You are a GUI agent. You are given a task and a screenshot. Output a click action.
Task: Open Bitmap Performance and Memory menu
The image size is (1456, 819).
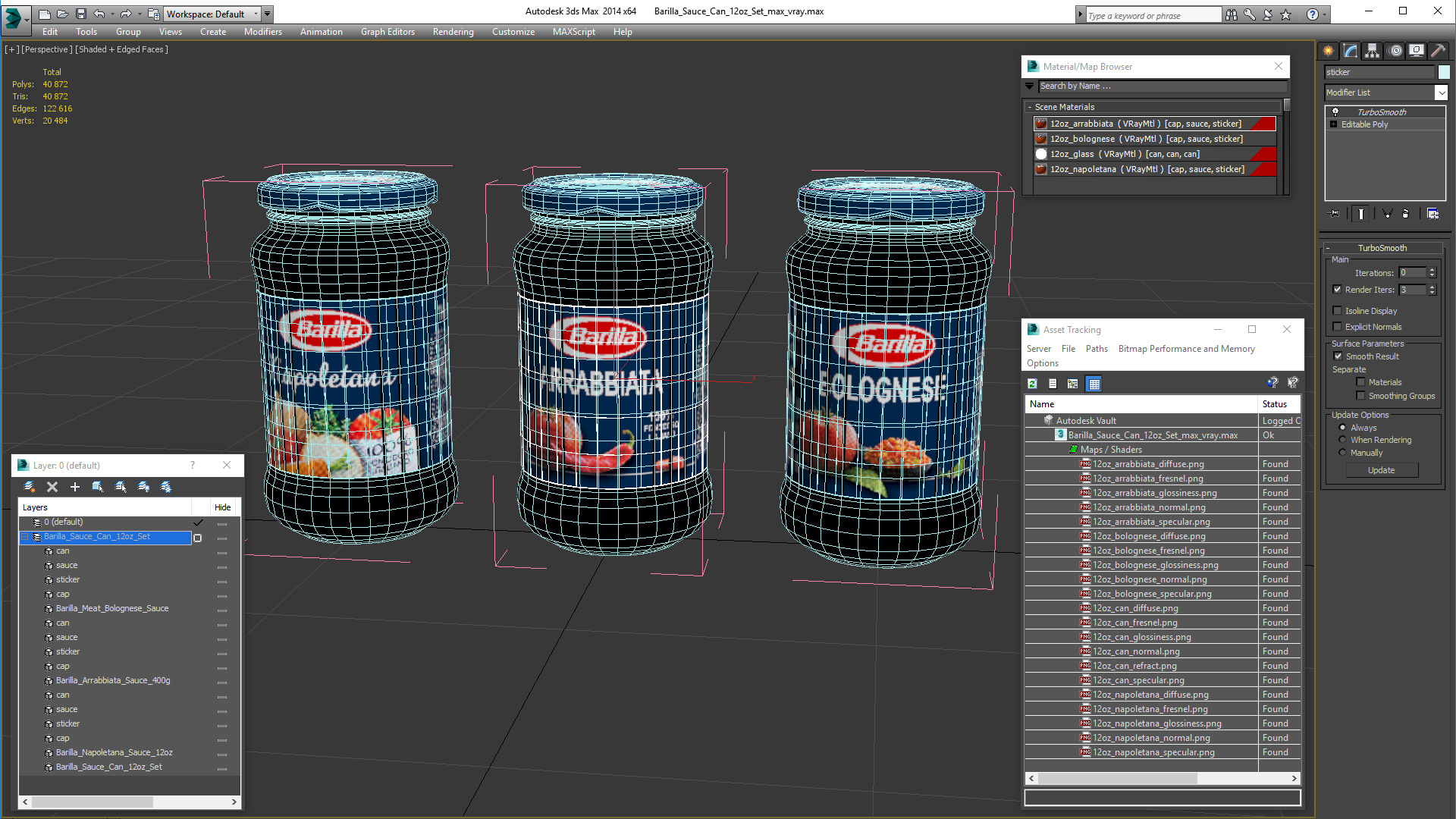point(1186,349)
